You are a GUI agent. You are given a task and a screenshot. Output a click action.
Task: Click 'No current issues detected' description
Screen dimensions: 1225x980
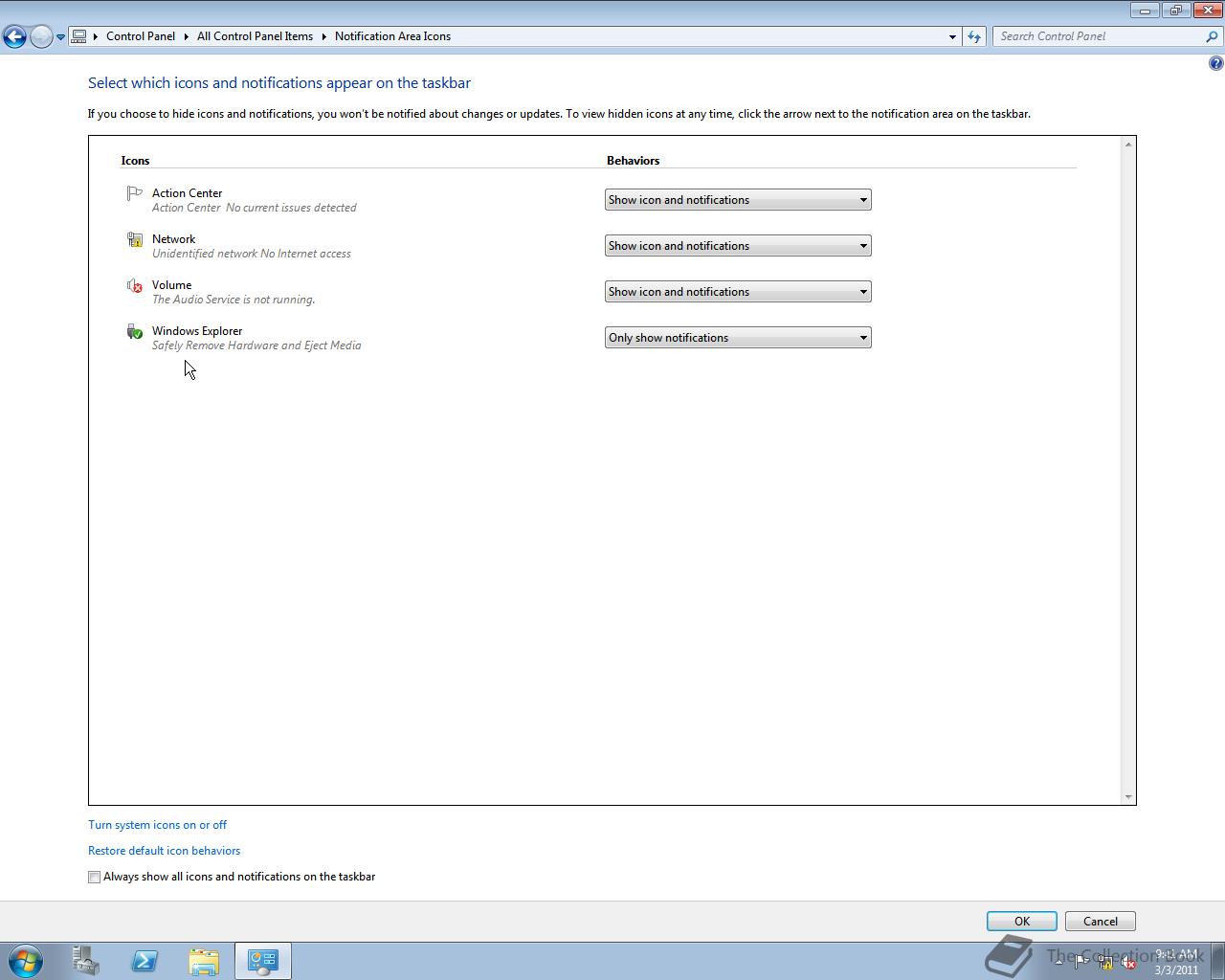(x=291, y=208)
